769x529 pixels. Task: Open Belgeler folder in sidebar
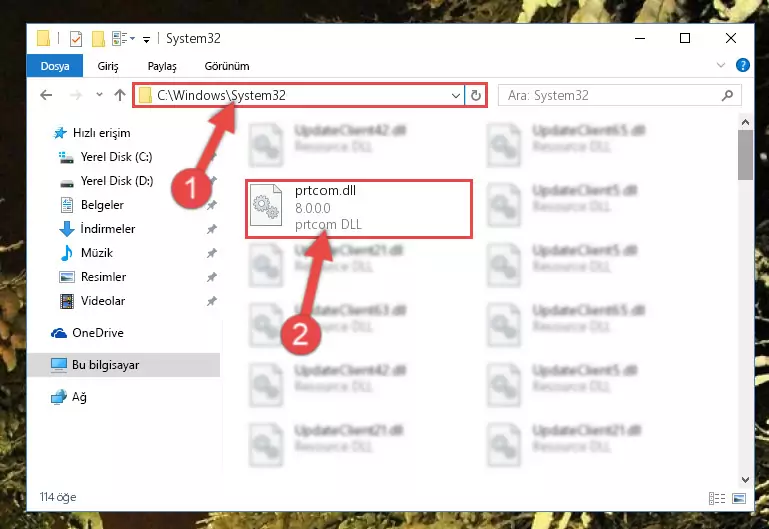(102, 205)
